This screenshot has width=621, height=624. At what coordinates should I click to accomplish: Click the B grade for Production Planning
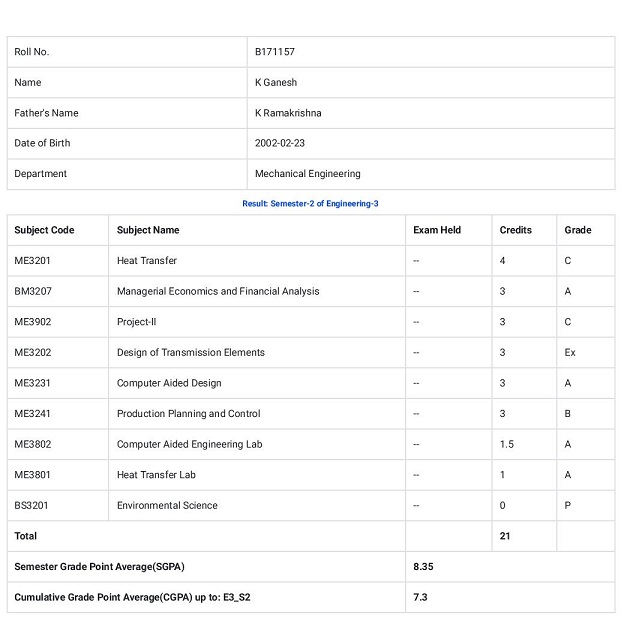tap(568, 414)
